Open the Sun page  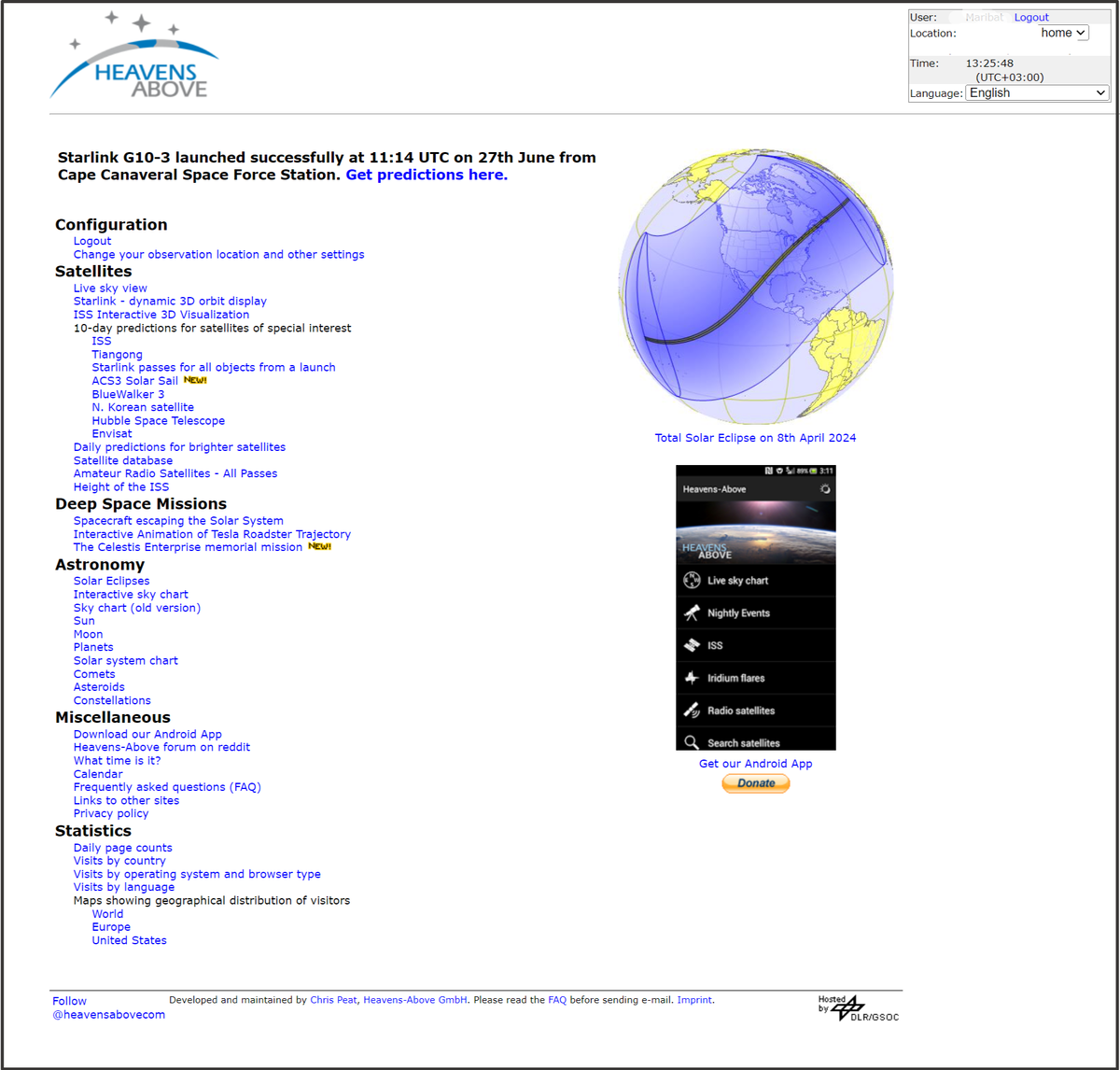[84, 621]
